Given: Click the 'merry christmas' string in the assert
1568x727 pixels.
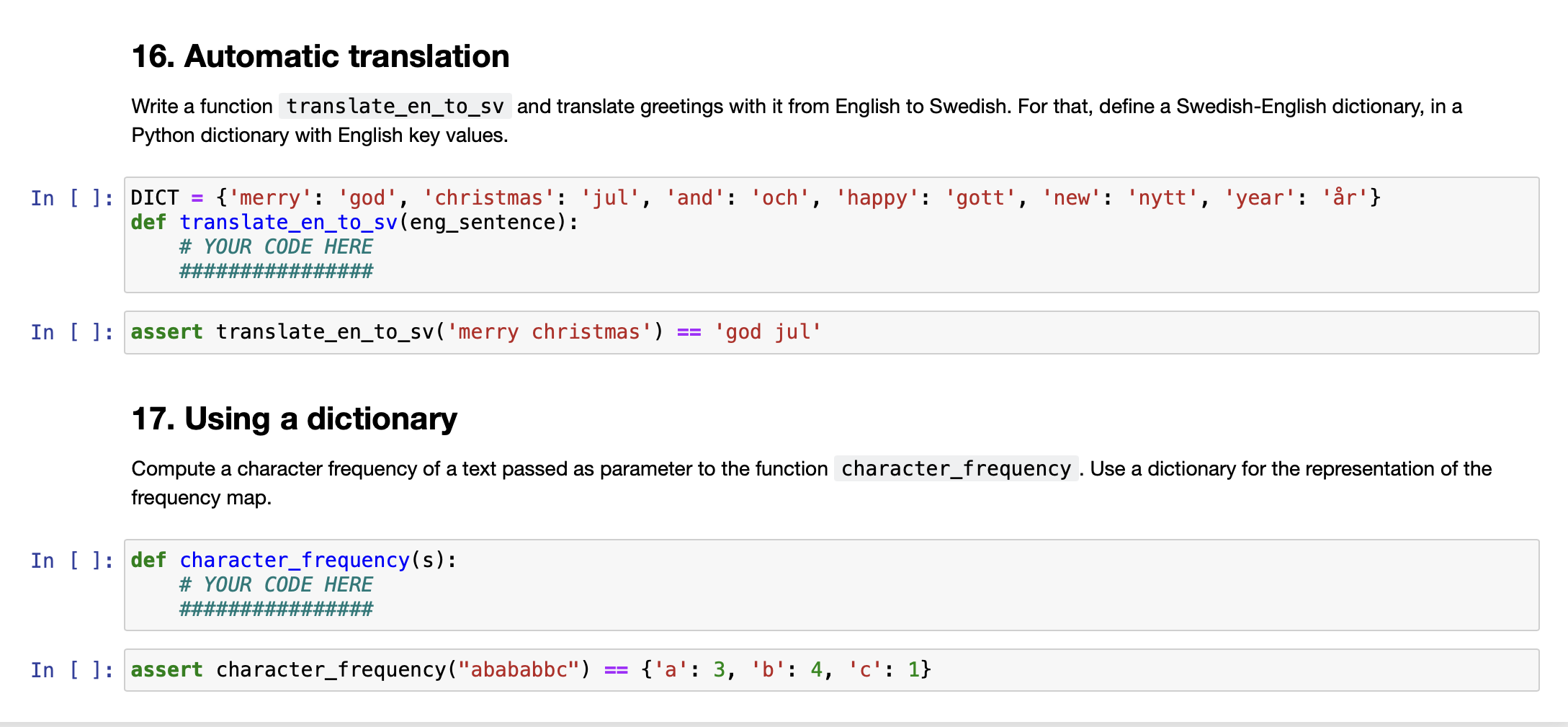Looking at the screenshot, I should 549,332.
